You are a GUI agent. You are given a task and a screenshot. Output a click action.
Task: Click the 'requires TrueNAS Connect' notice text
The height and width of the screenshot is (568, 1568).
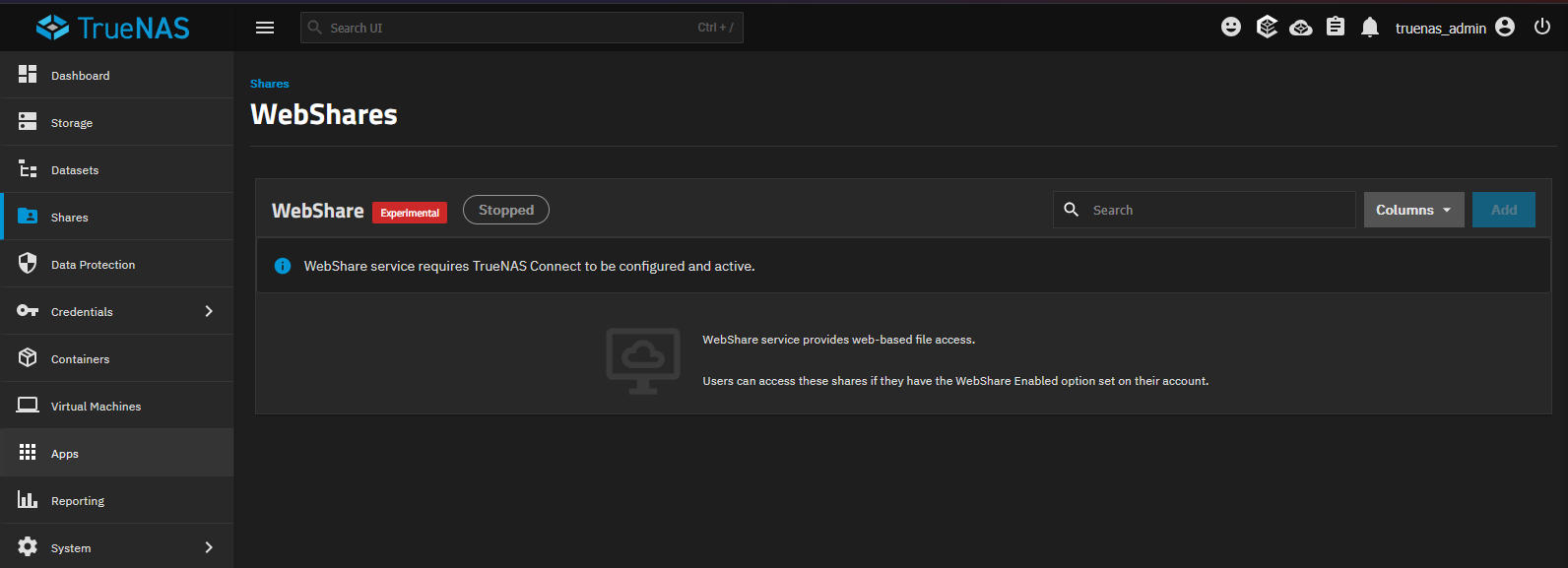click(x=529, y=266)
